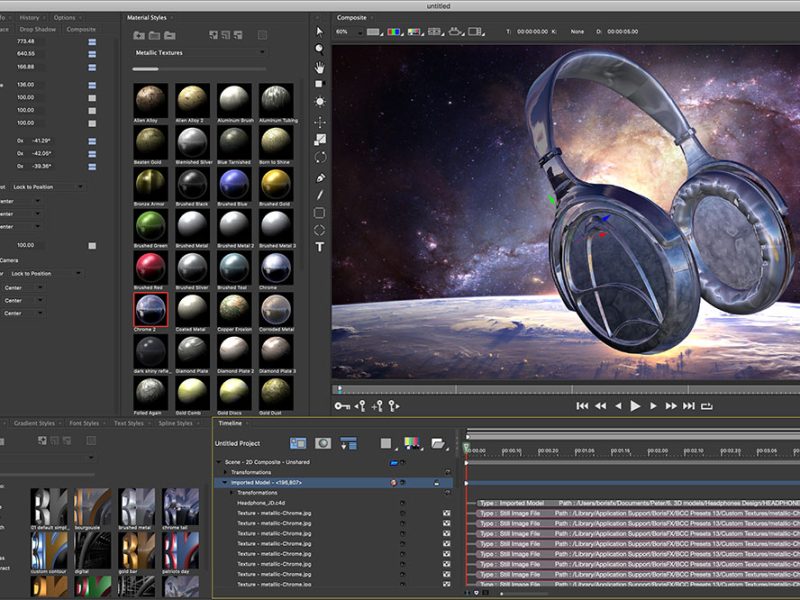The height and width of the screenshot is (600, 800).
Task: Open the Camera section Lock to Position dropdown
Action: 45,274
